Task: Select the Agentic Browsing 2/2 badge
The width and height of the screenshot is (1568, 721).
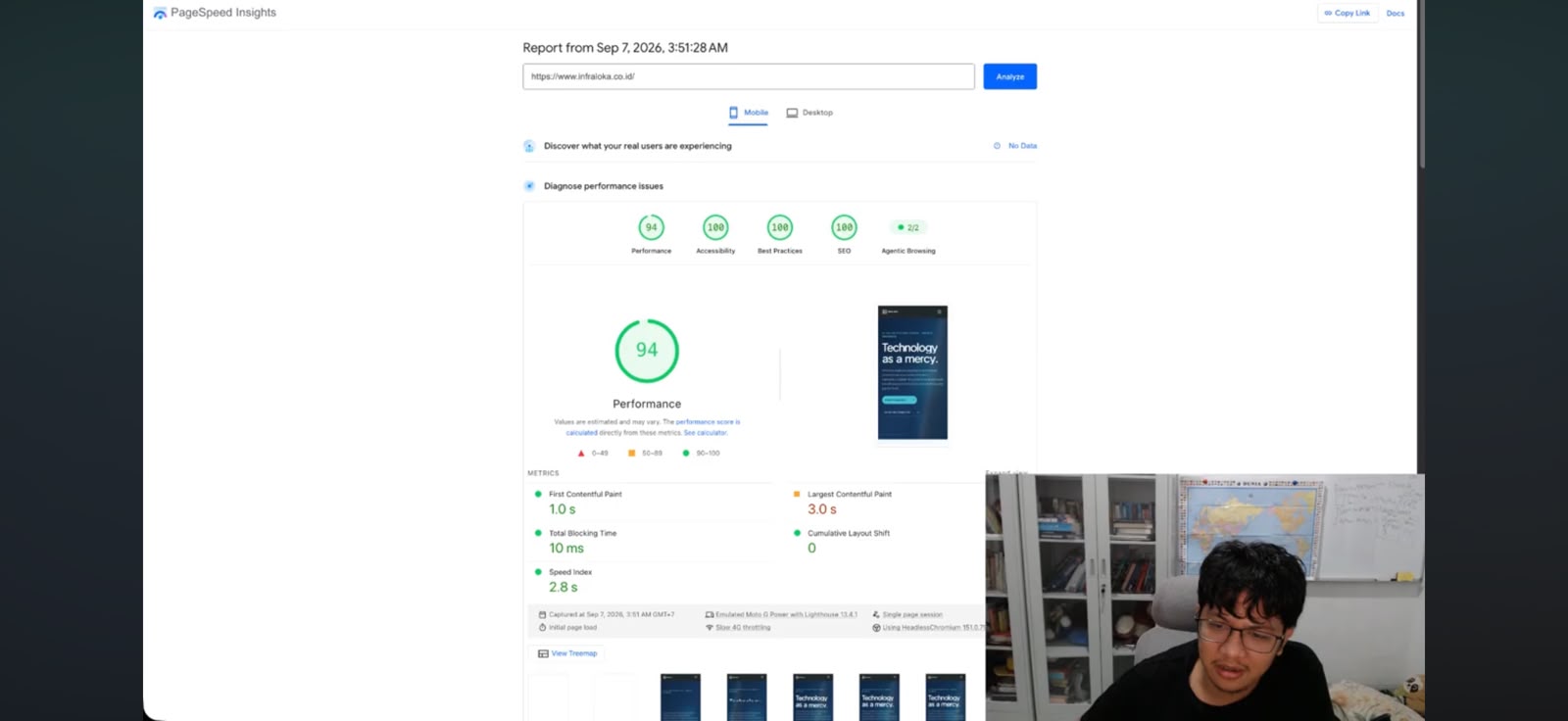Action: tap(908, 227)
